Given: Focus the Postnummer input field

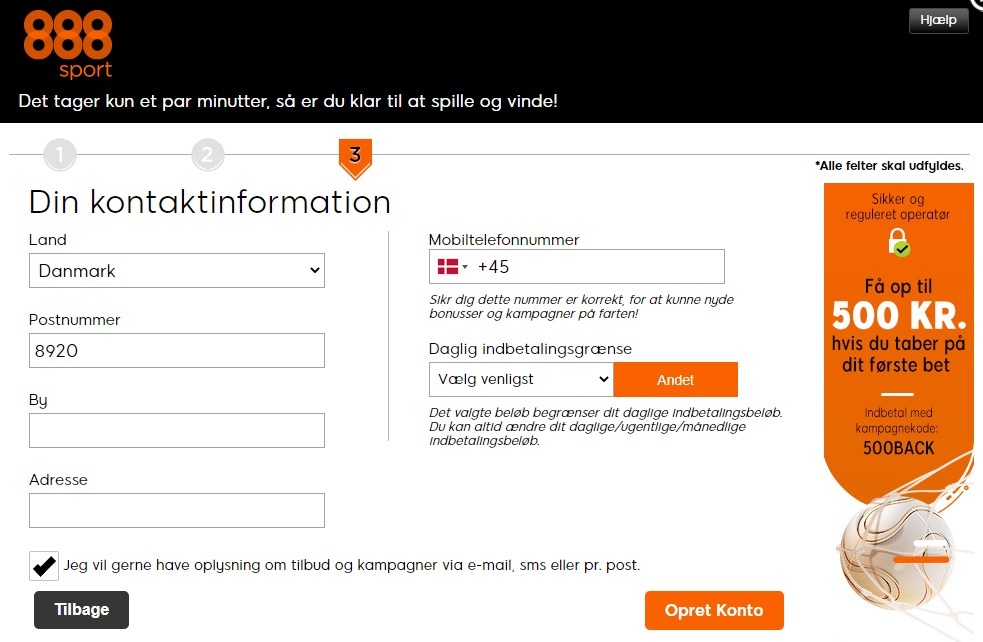Looking at the screenshot, I should tap(177, 351).
